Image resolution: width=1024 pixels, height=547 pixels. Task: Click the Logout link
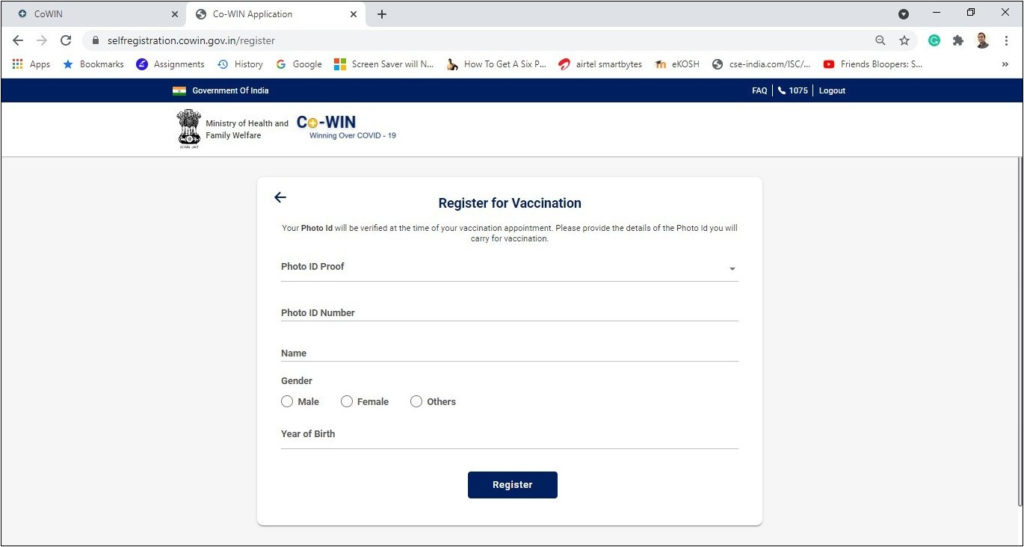coord(831,90)
